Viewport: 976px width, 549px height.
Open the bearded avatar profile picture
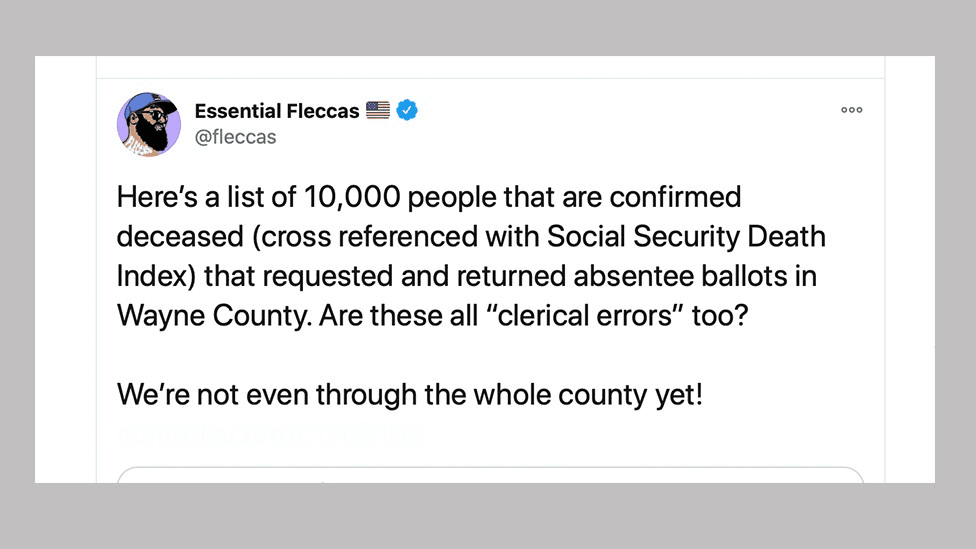[149, 124]
